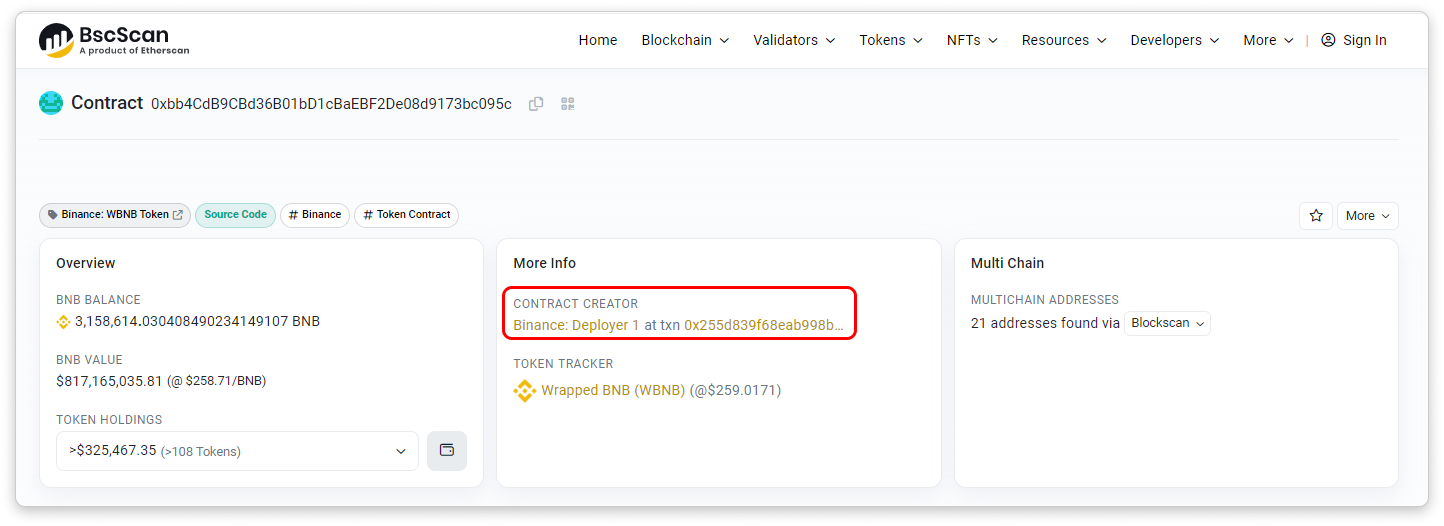Screen dimensions: 1444x526
Task: Click the contract blockie avatar icon
Action: (x=51, y=103)
